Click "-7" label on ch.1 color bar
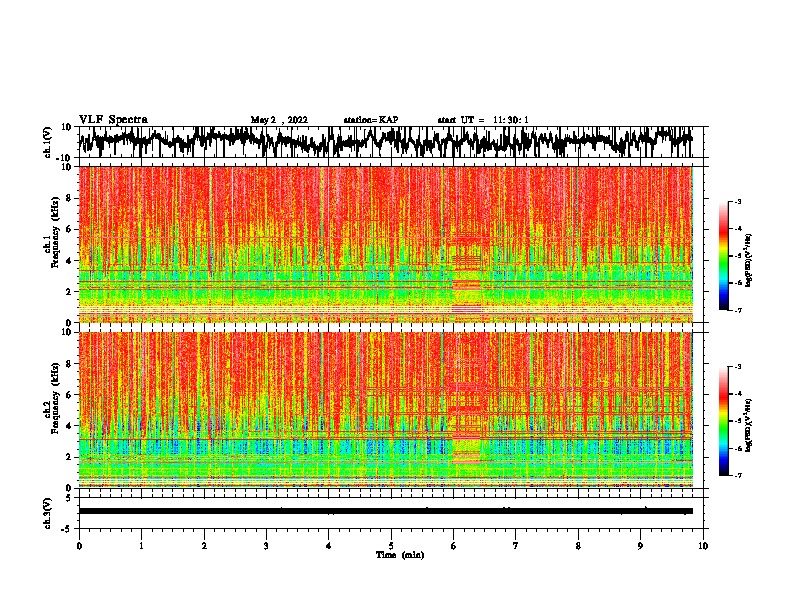 738,310
